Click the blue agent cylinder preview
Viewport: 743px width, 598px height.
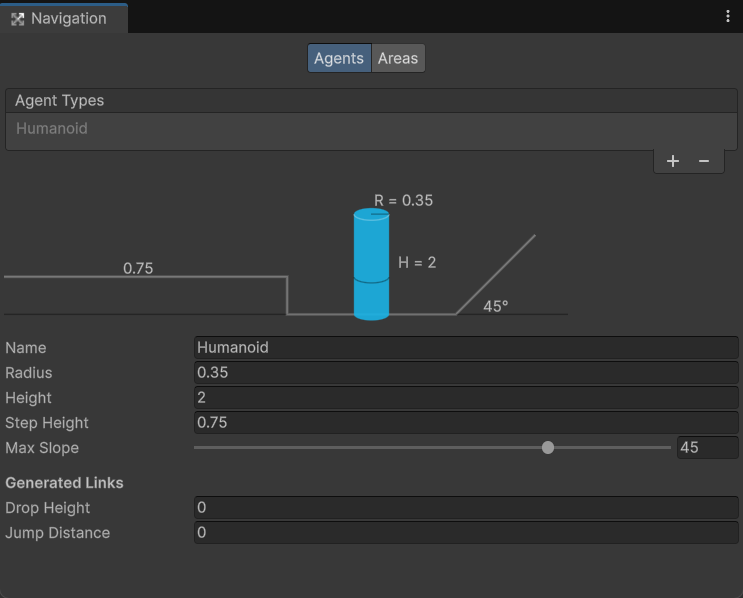click(371, 265)
